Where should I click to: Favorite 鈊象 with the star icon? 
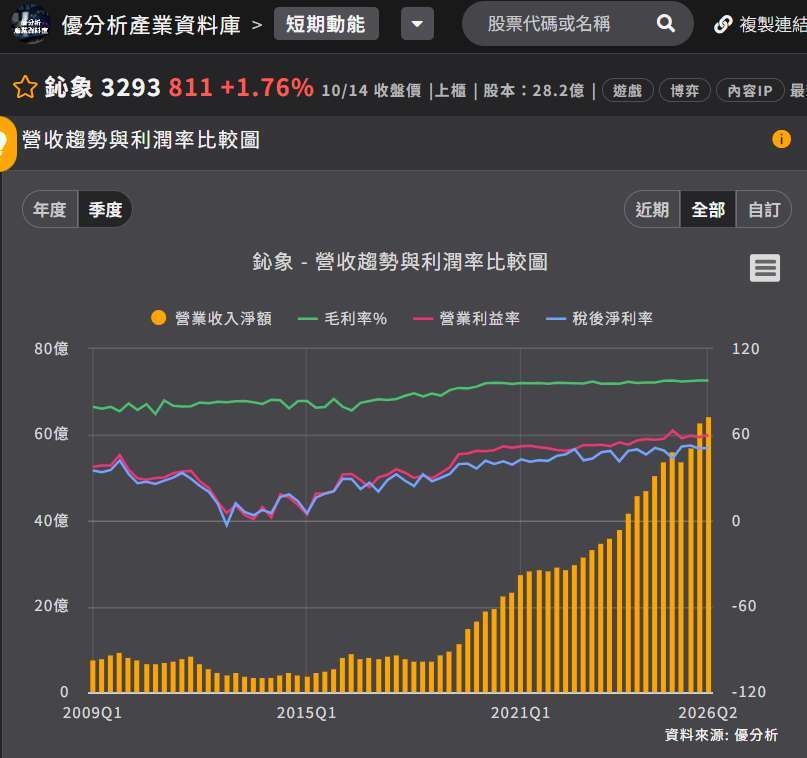coord(25,87)
